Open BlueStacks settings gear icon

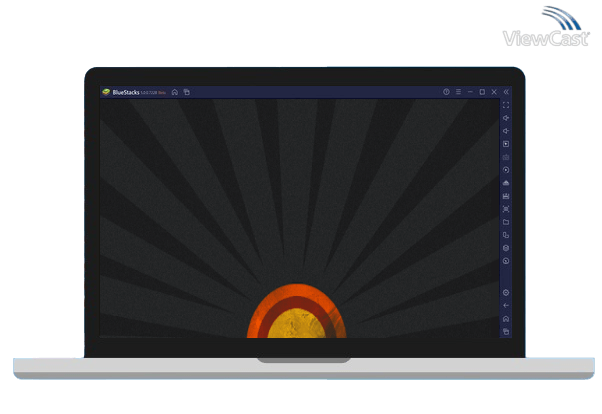506,292
